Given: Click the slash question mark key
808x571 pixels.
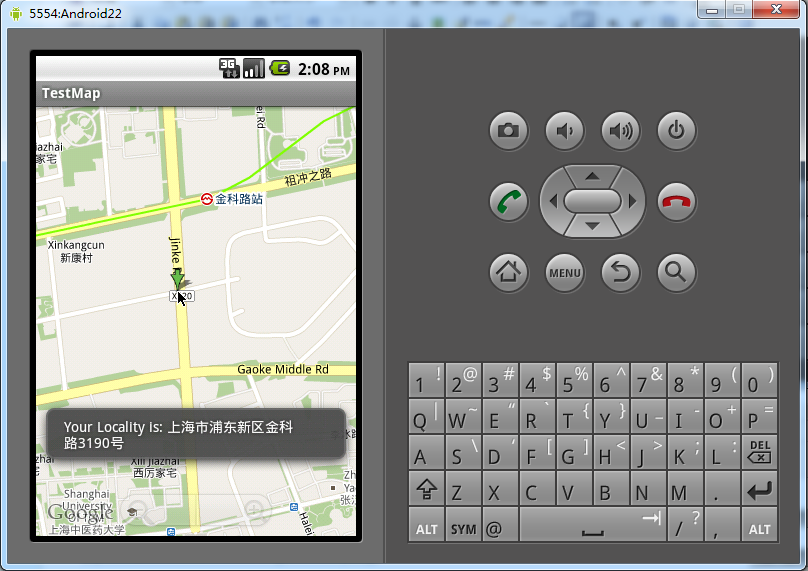Looking at the screenshot, I should [685, 524].
